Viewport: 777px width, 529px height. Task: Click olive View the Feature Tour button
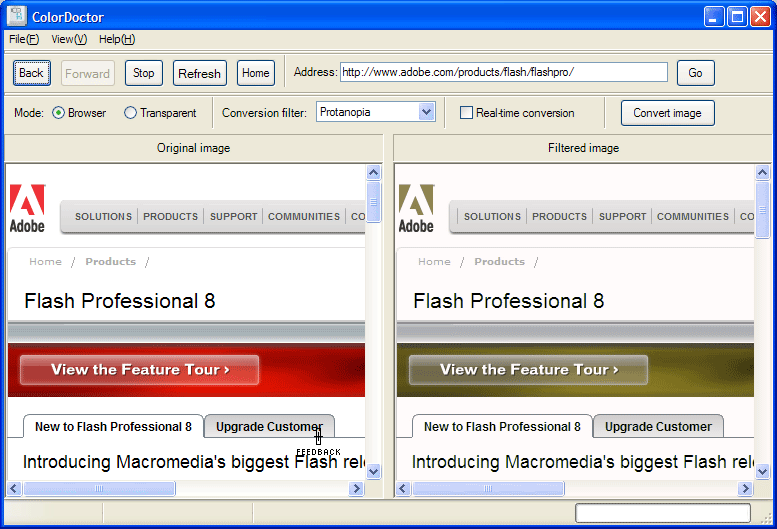pyautogui.click(x=528, y=370)
